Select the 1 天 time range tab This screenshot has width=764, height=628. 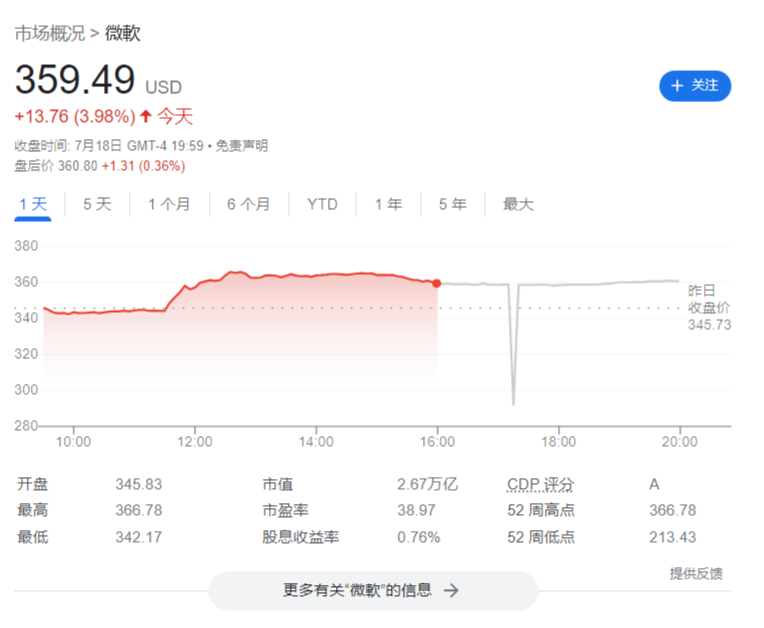[33, 204]
